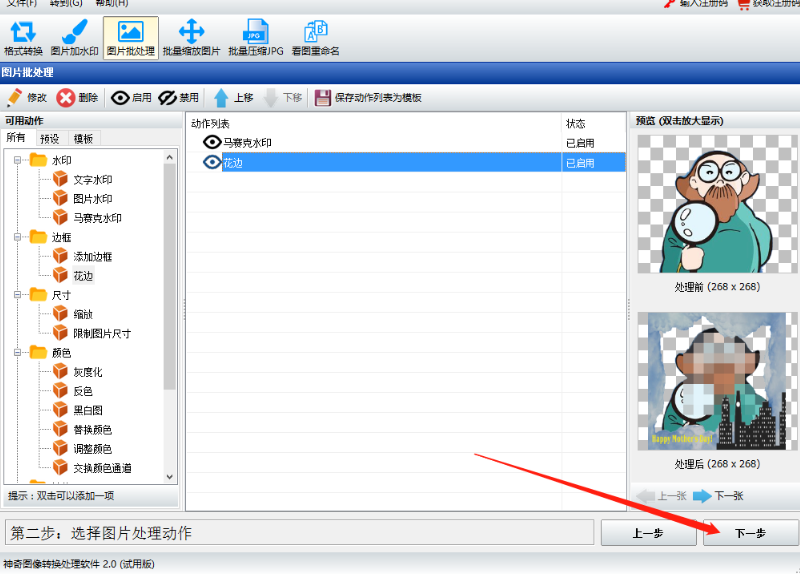The height and width of the screenshot is (574, 800).
Task: Click the 边框 folder icon
Action: click(x=38, y=237)
